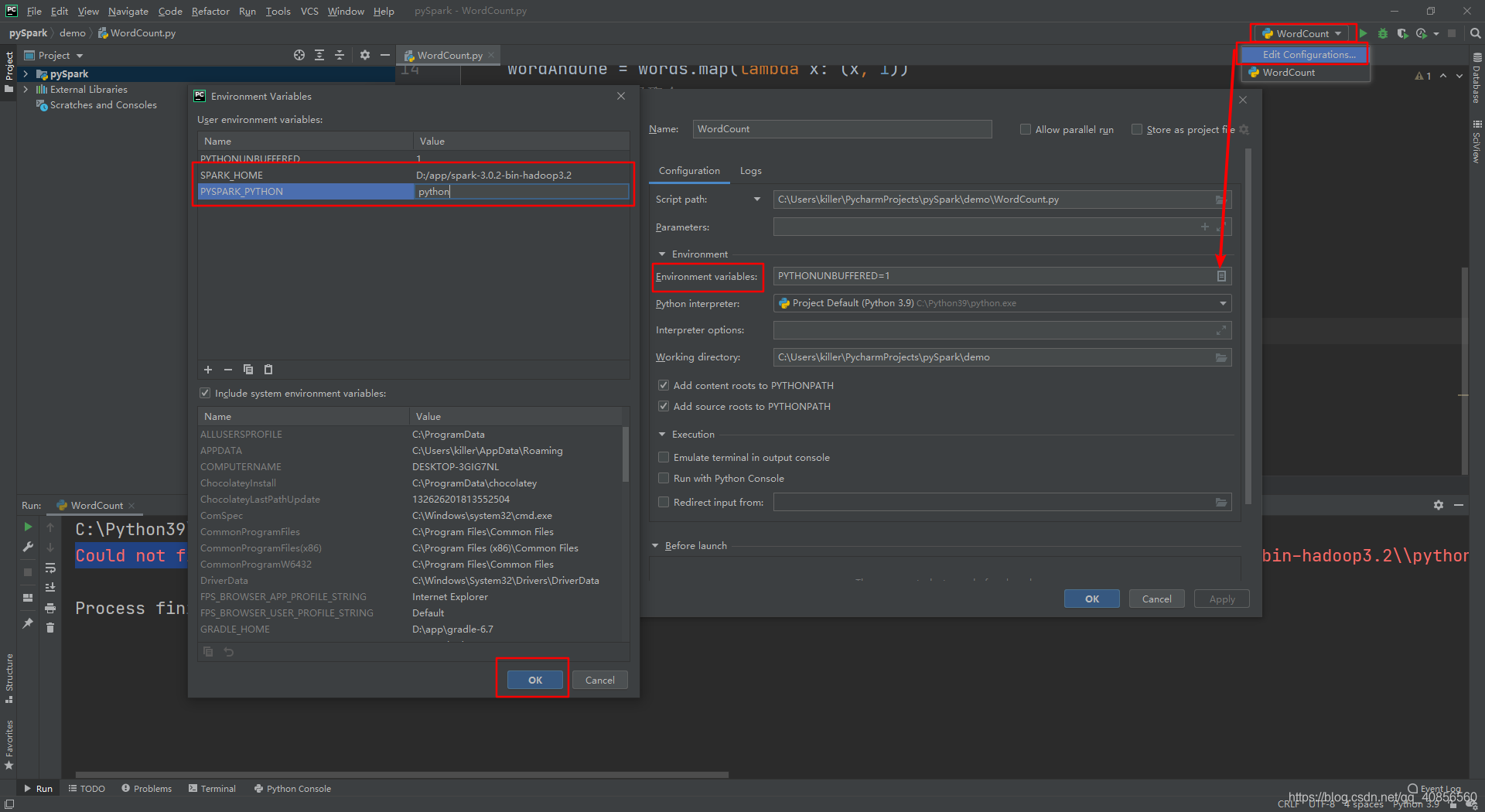Open Python interpreter dropdown
The image size is (1485, 812).
(1223, 303)
